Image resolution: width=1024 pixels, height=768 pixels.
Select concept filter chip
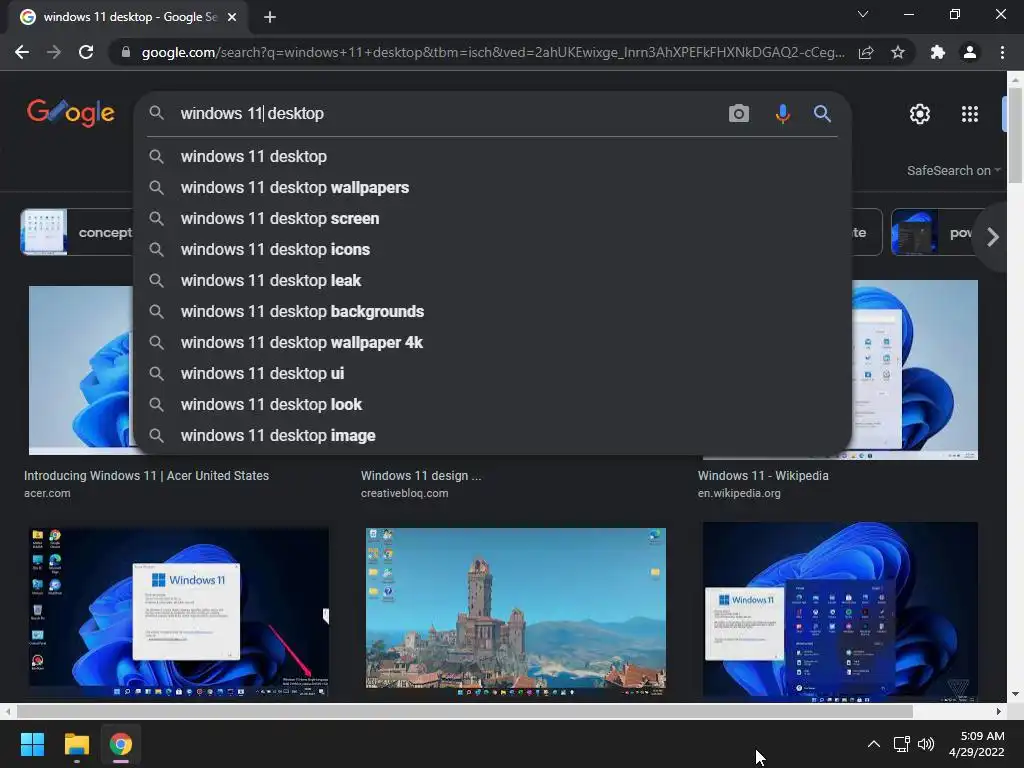click(77, 232)
